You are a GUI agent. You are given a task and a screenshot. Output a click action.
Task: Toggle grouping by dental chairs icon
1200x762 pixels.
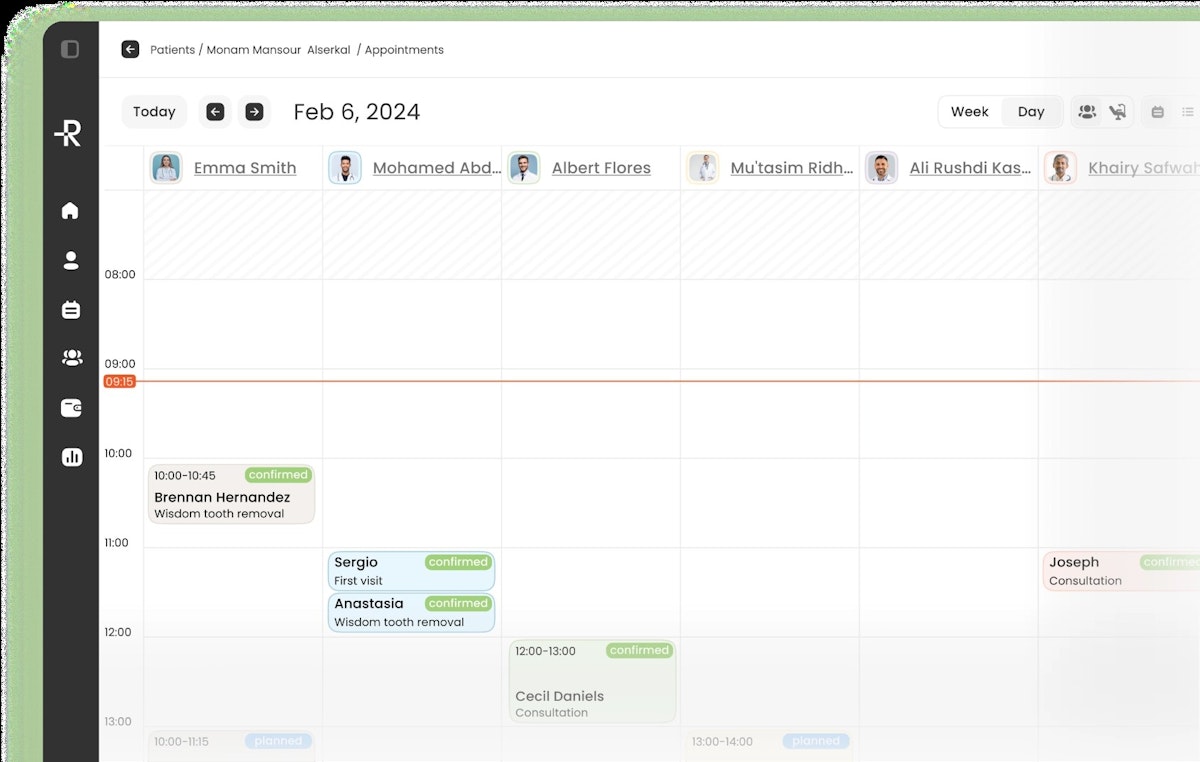point(1117,112)
